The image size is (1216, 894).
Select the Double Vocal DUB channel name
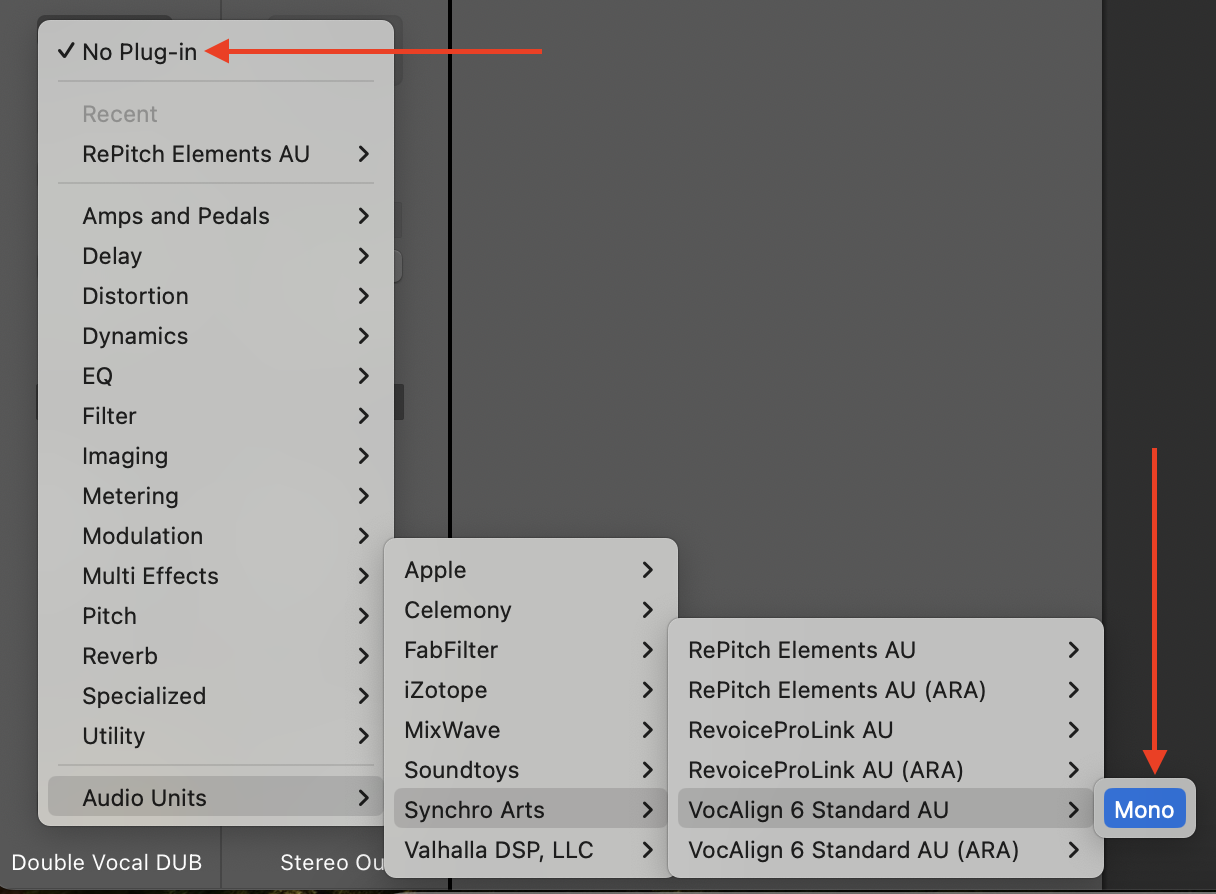[x=107, y=862]
